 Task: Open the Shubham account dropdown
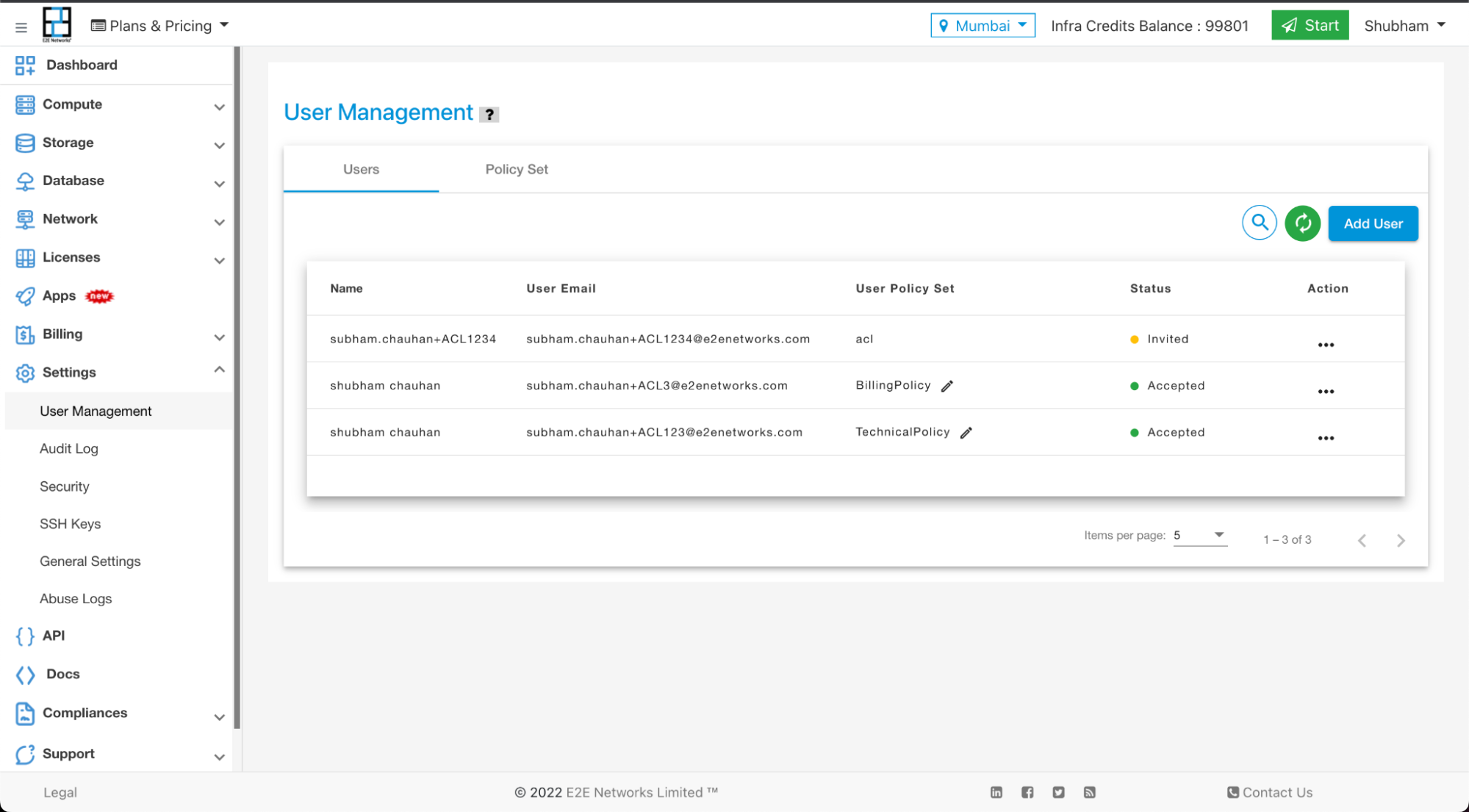[x=1404, y=26]
